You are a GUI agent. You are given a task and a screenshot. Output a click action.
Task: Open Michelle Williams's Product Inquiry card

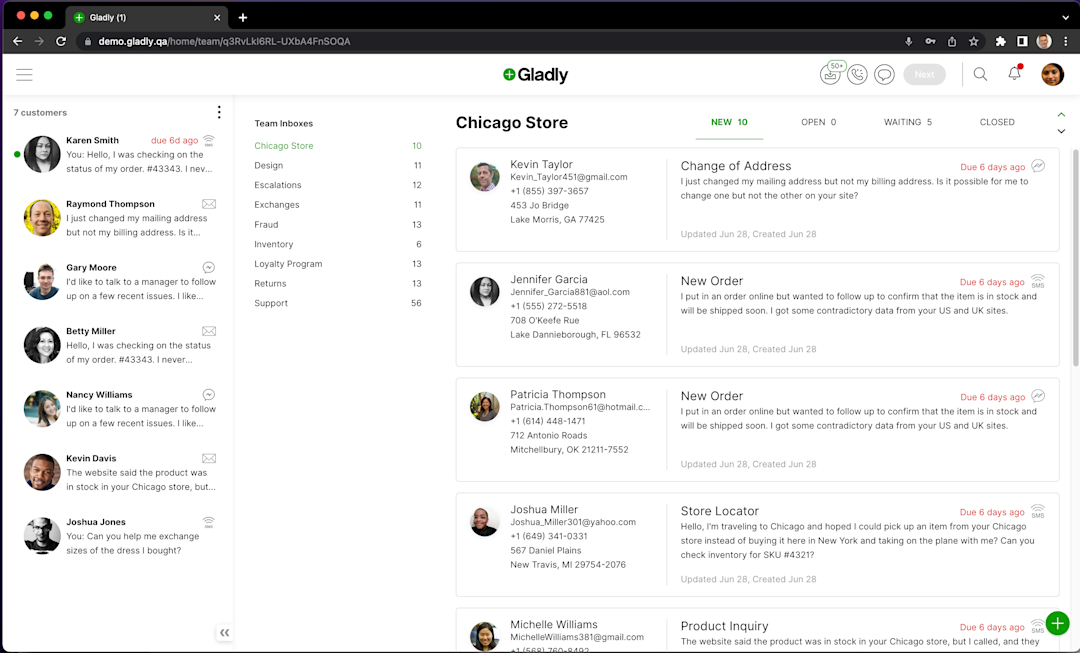coord(757,630)
